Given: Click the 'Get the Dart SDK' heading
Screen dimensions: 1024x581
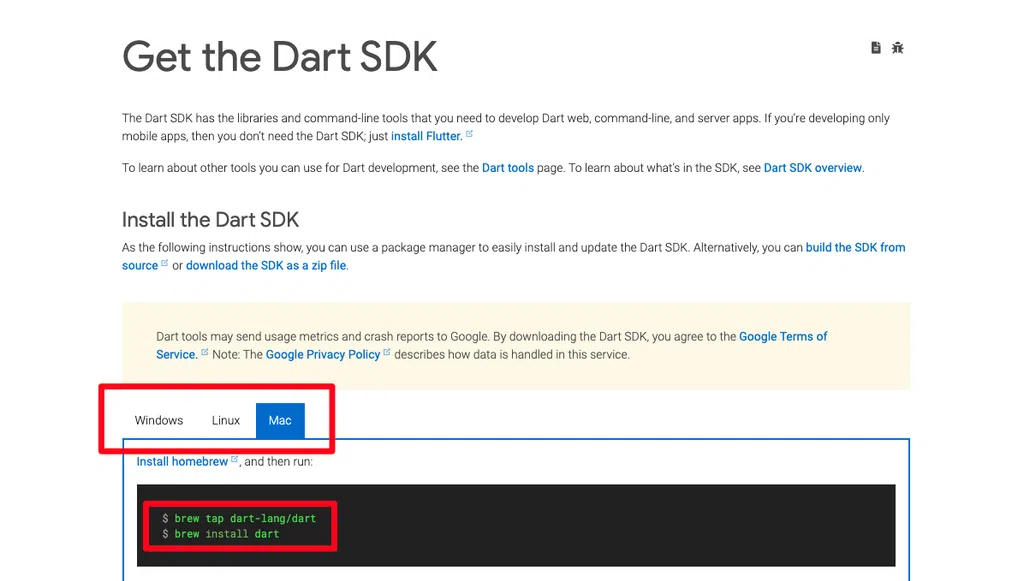Looking at the screenshot, I should tap(280, 57).
